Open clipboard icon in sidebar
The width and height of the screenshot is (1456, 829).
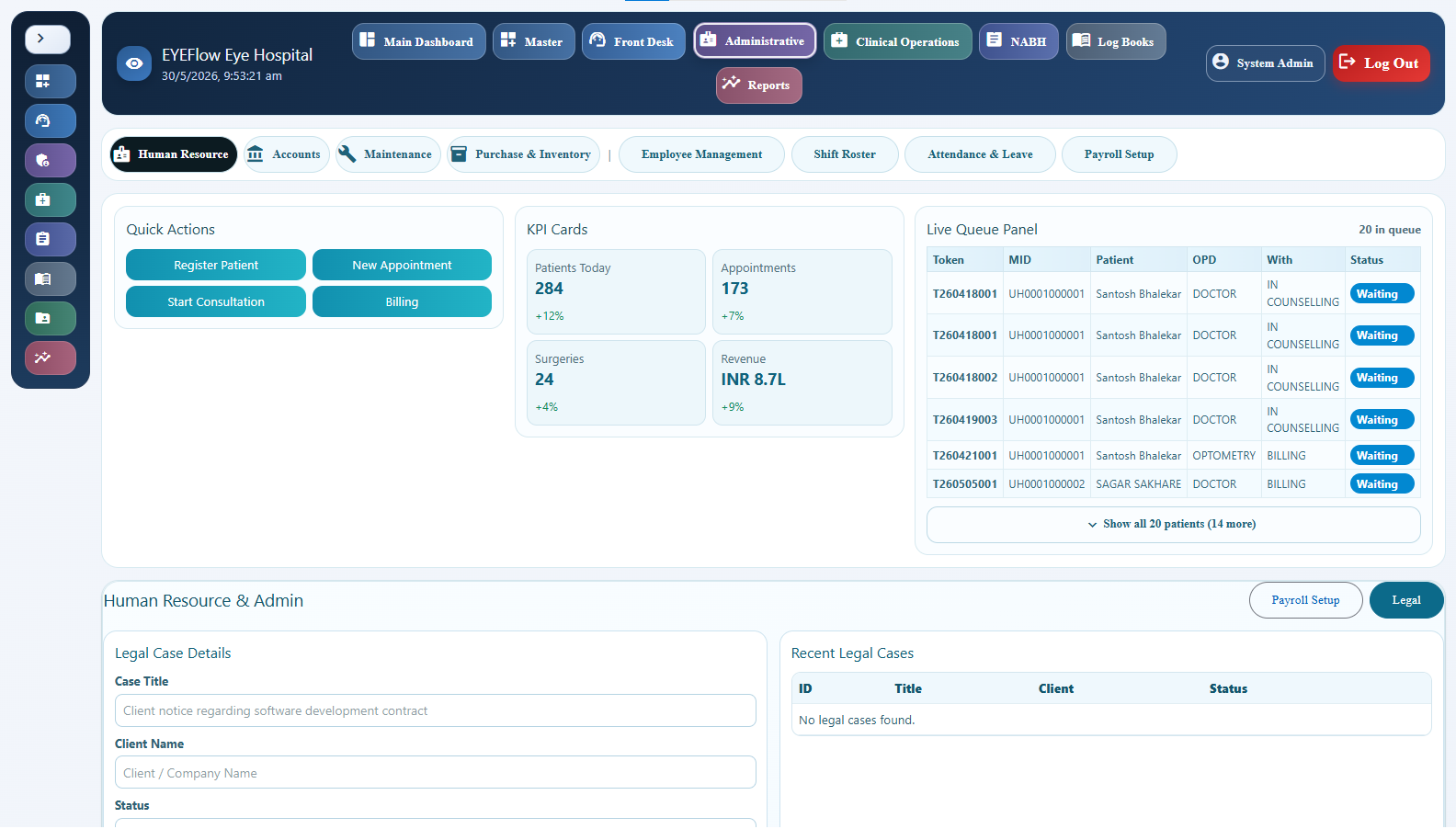(51, 239)
